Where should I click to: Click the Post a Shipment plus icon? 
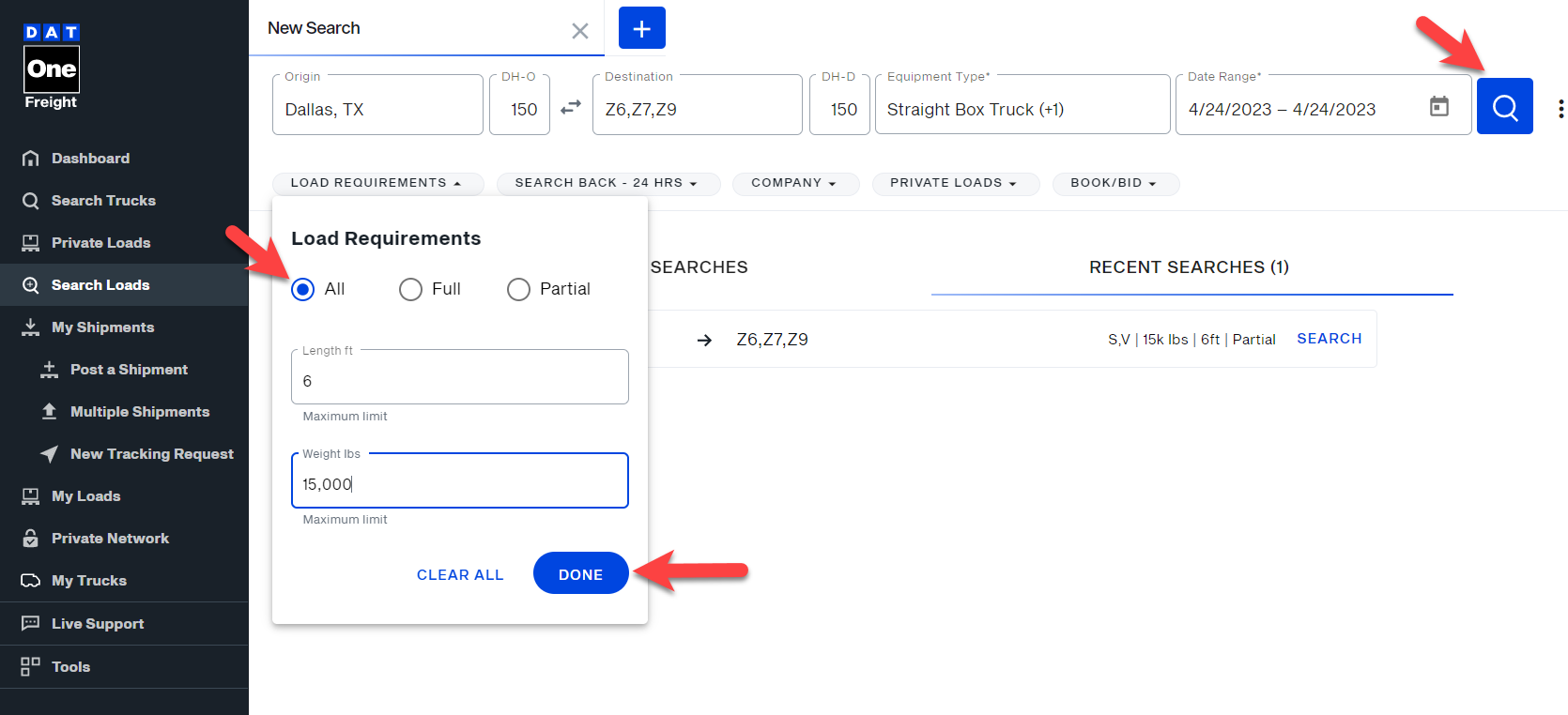(50, 370)
